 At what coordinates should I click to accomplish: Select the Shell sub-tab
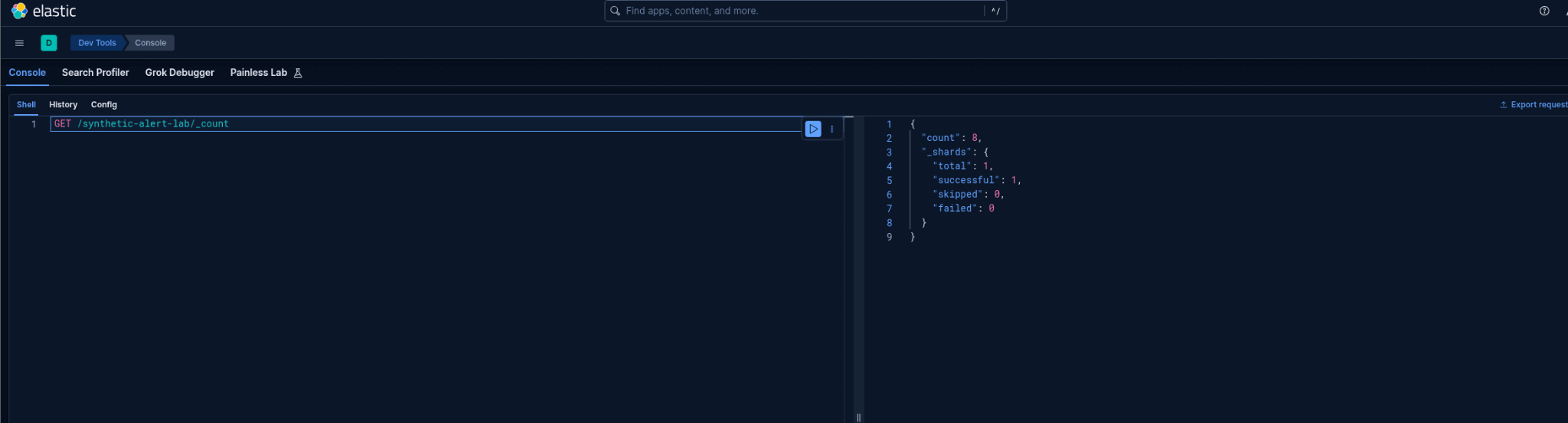(x=27, y=104)
